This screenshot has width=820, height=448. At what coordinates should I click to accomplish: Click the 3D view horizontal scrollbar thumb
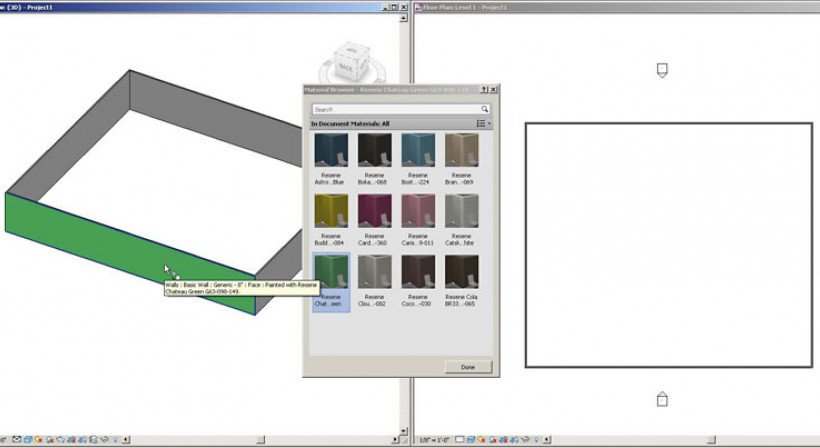point(260,440)
